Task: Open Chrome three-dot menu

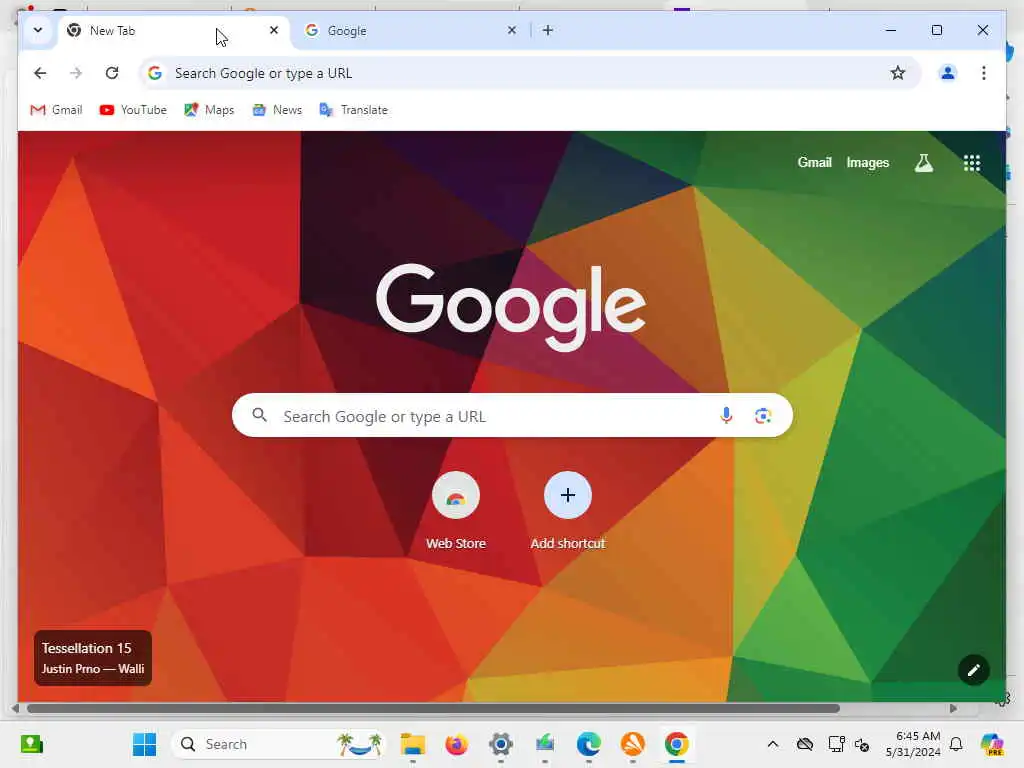Action: pyautogui.click(x=984, y=73)
